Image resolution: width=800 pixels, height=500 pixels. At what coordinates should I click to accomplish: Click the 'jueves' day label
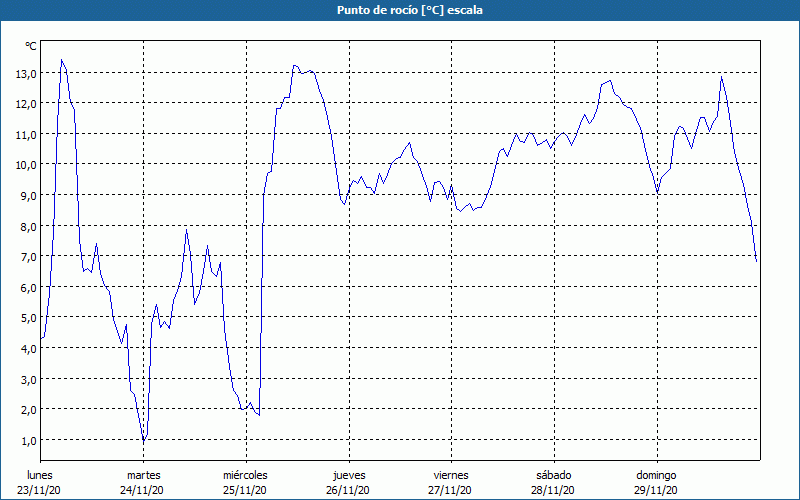349,475
